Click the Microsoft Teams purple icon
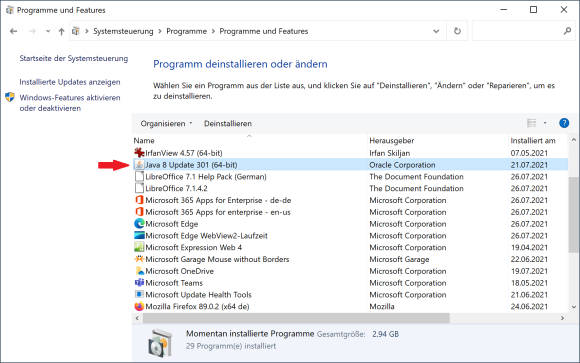580x363 pixels. click(x=139, y=283)
